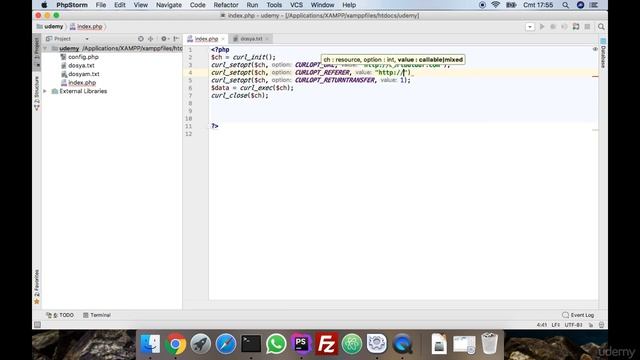Click the read-only lock icon in status bar
This screenshot has height=360, width=640.
tap(591, 325)
